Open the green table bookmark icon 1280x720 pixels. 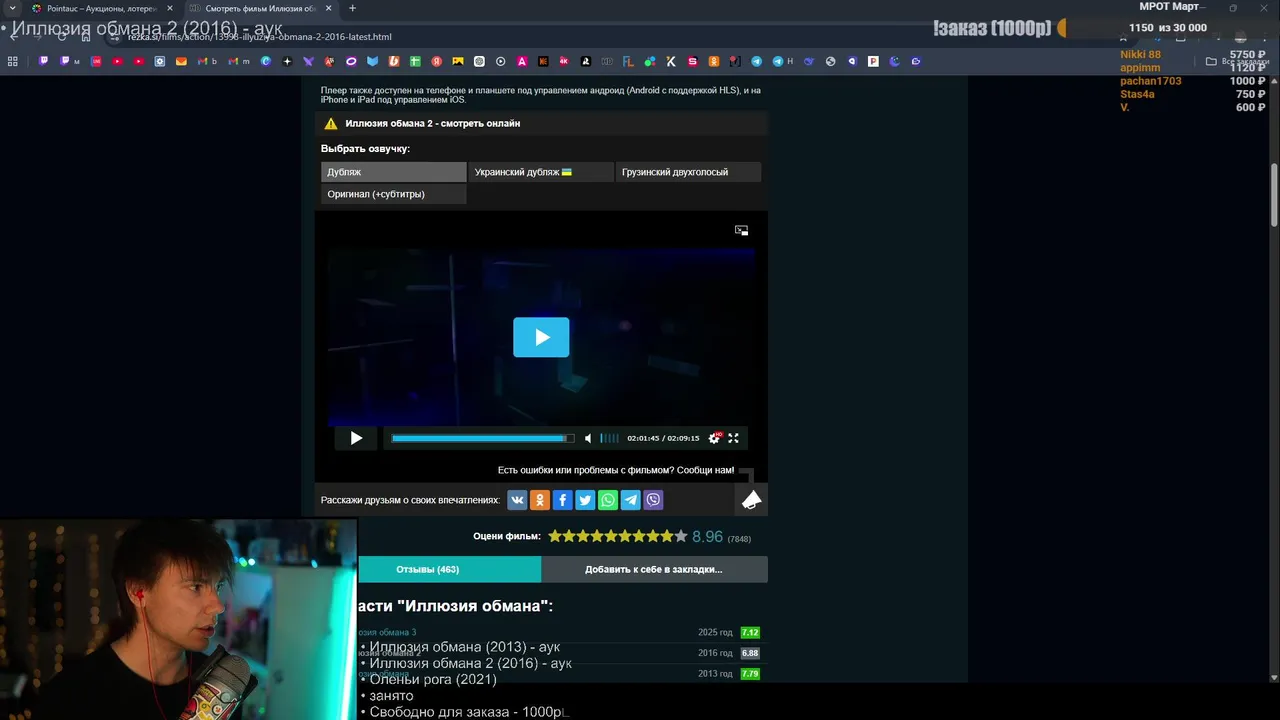point(415,61)
